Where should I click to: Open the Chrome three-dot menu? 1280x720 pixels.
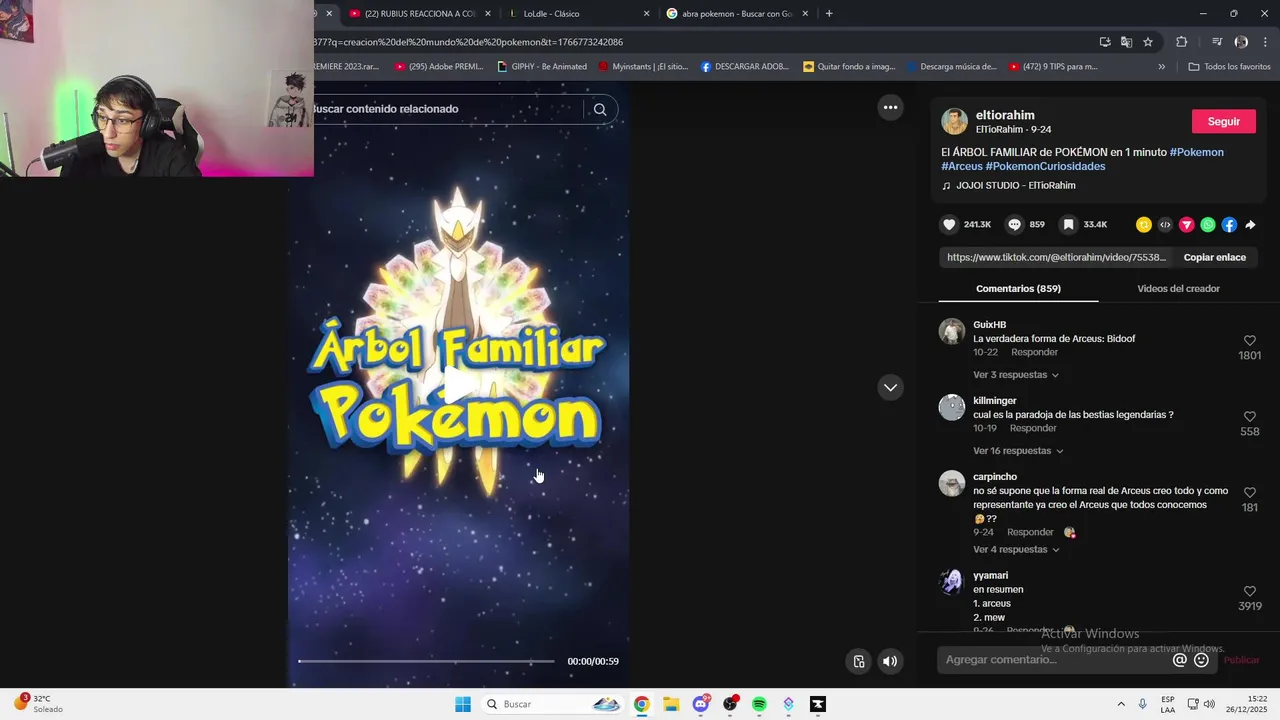pyautogui.click(x=1266, y=42)
